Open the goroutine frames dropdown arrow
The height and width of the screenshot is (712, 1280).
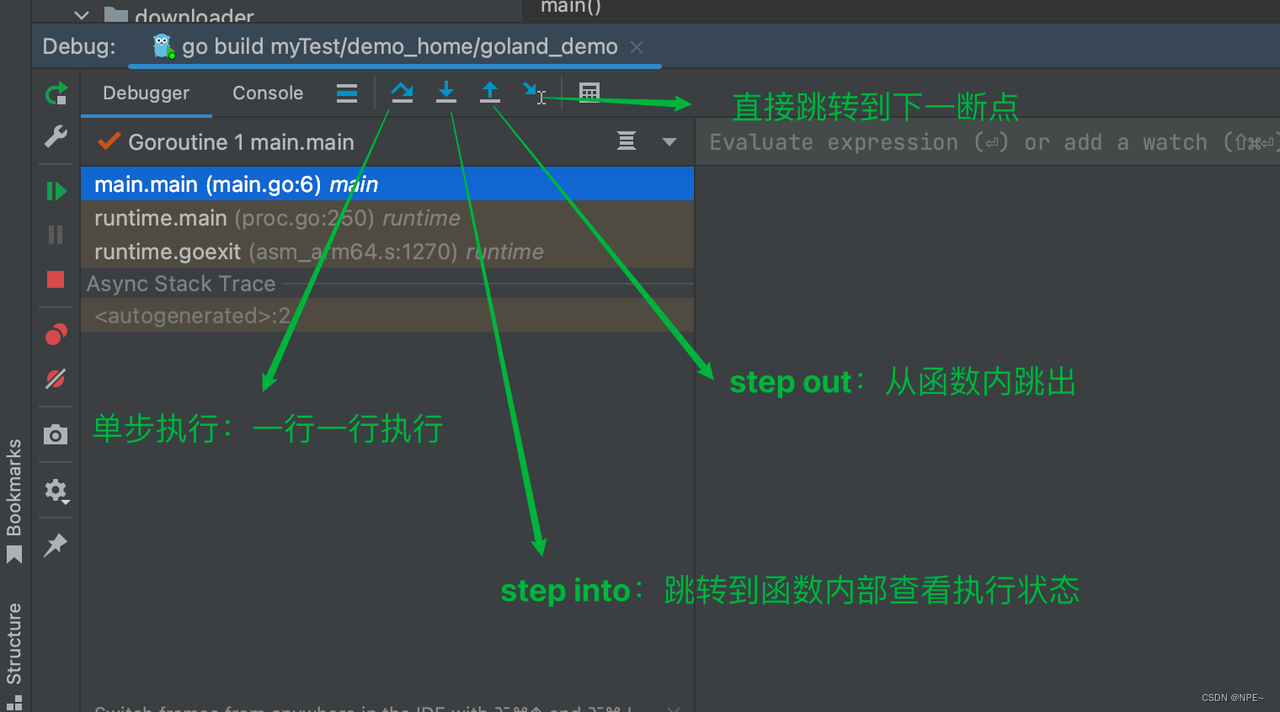(x=668, y=141)
